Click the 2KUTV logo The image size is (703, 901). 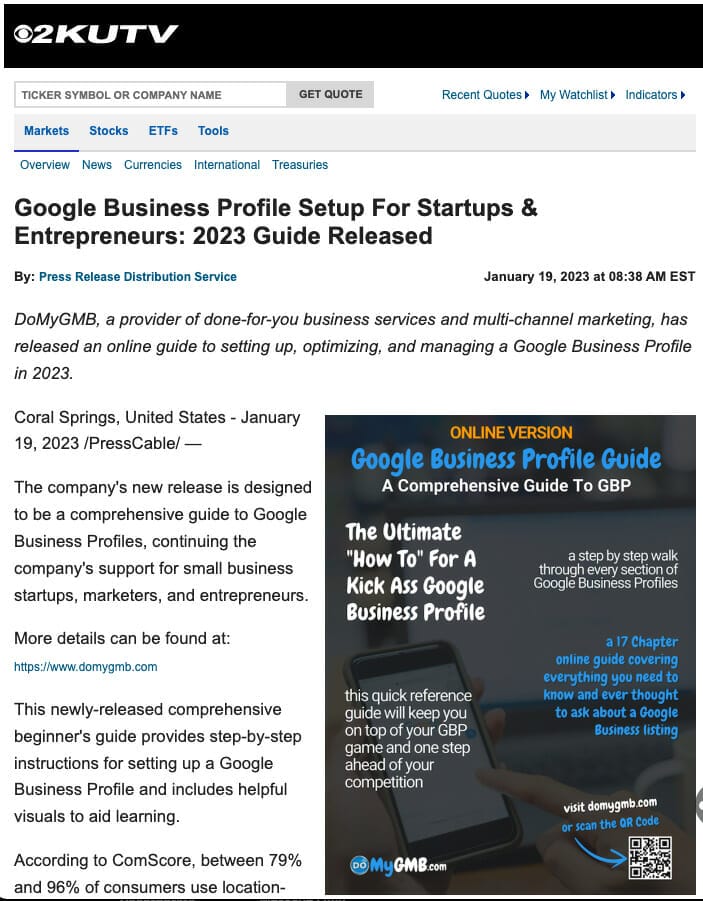(x=95, y=35)
